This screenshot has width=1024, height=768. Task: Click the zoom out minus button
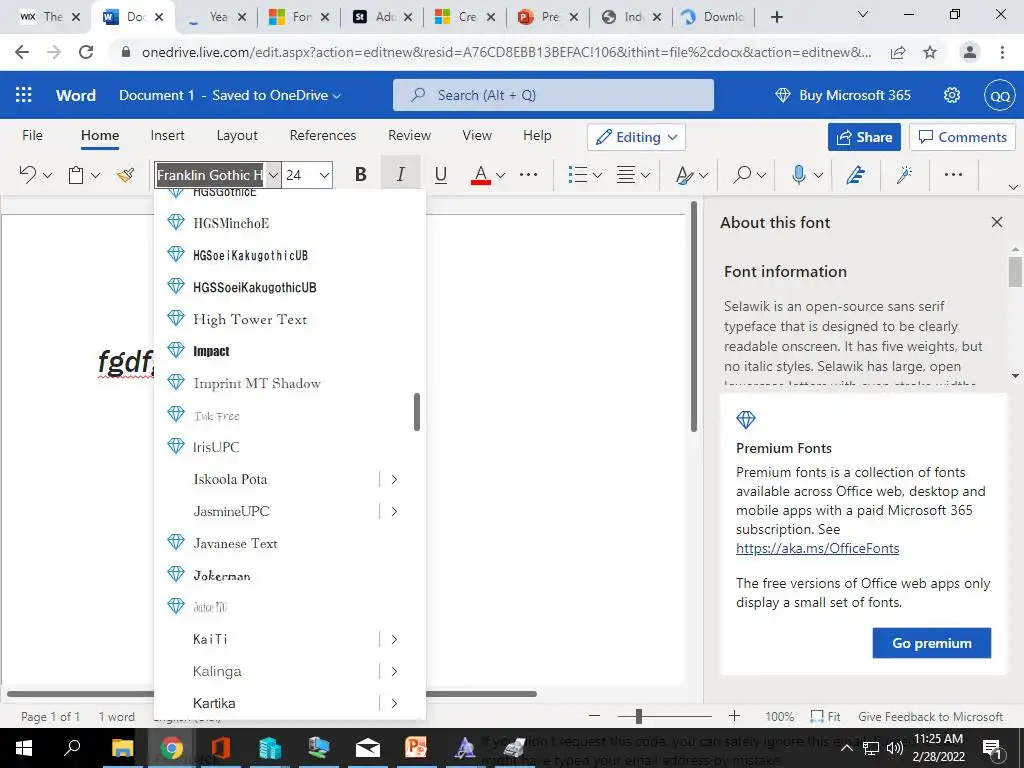tap(594, 716)
